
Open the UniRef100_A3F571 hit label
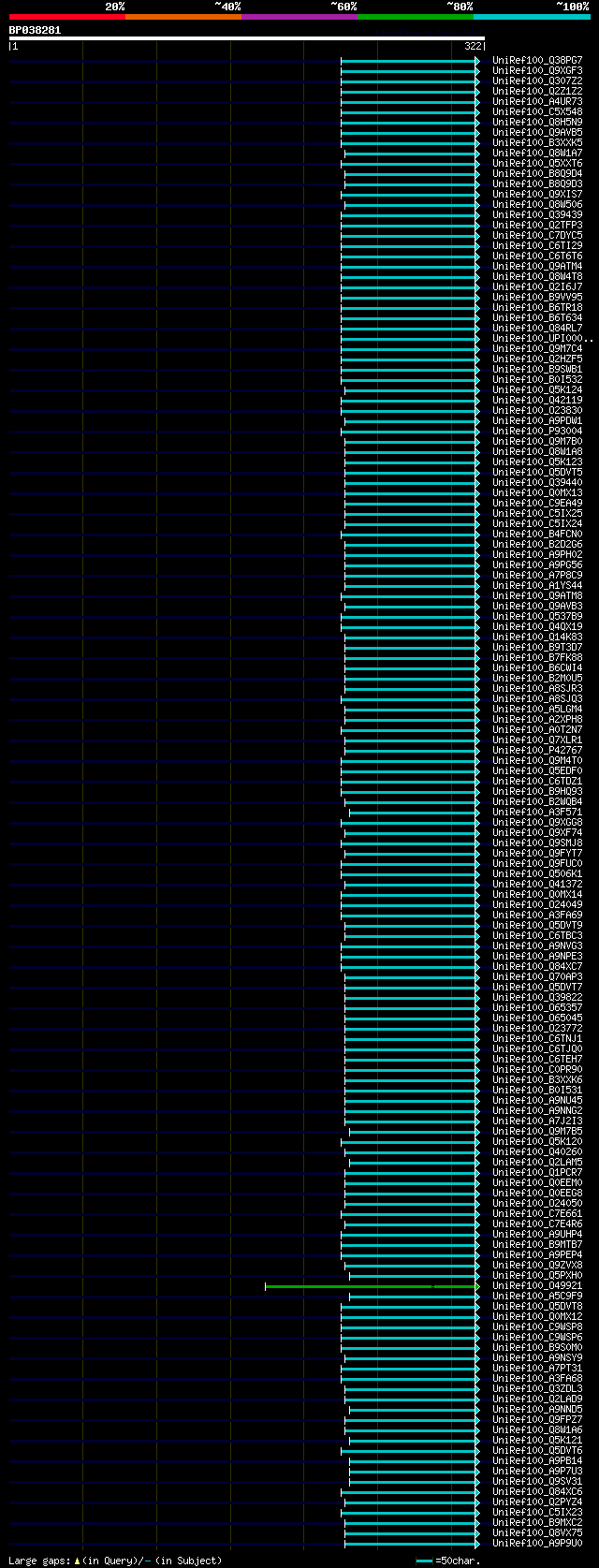537,813
